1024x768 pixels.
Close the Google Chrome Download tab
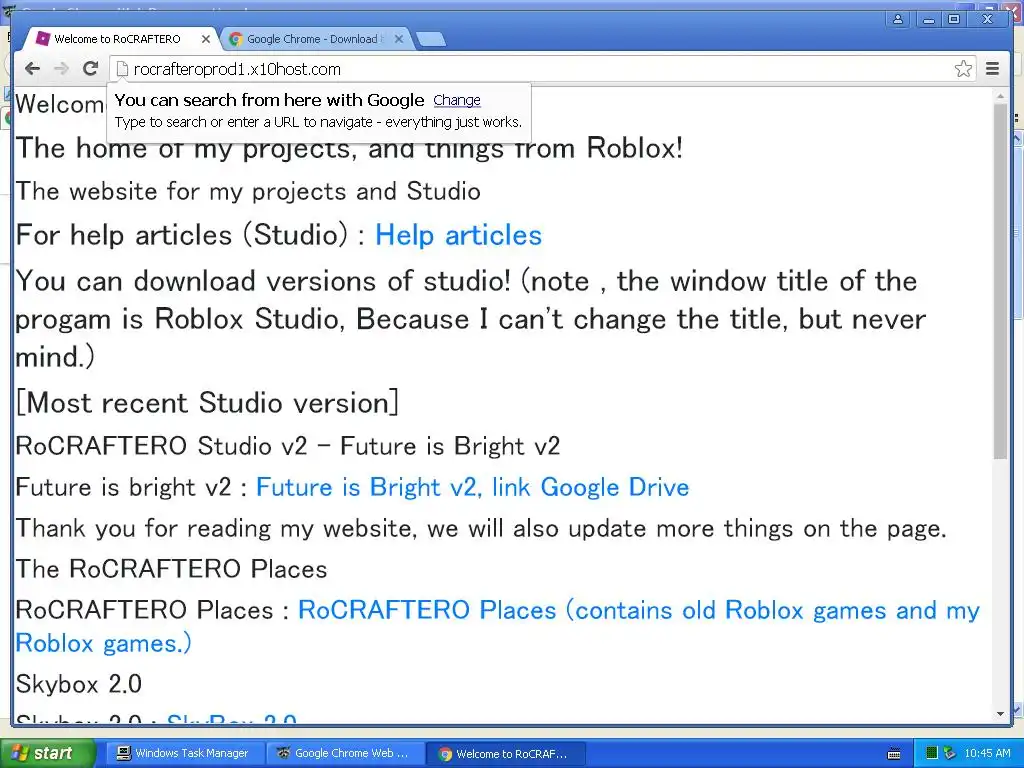tap(399, 39)
